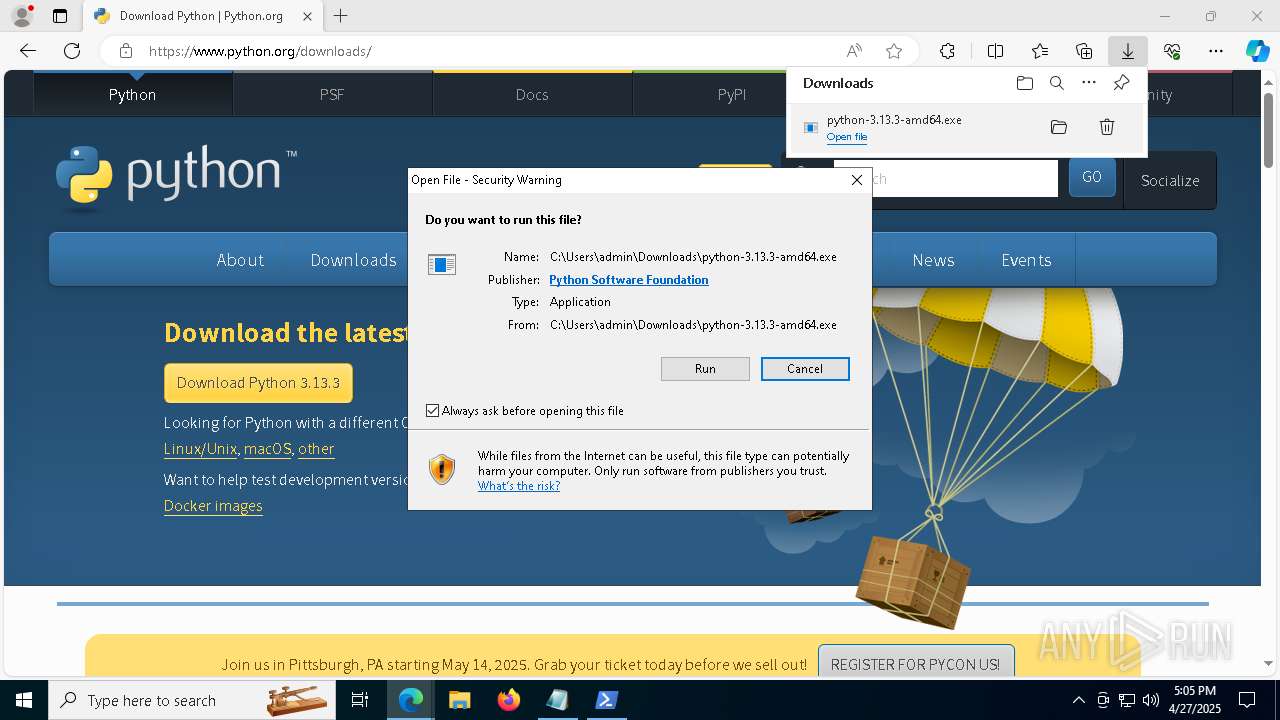The width and height of the screenshot is (1280, 720).
Task: View site information padlock icon
Action: tap(125, 51)
